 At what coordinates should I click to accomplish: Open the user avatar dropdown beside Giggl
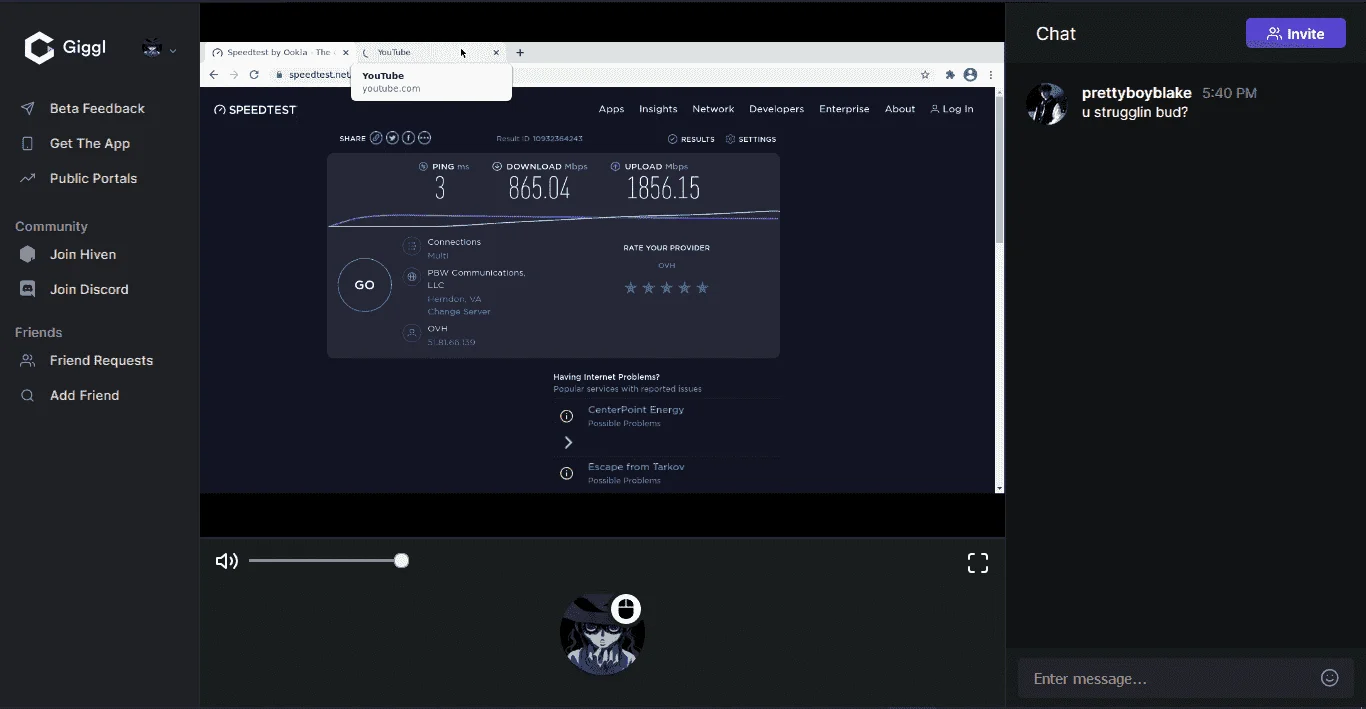[x=159, y=48]
